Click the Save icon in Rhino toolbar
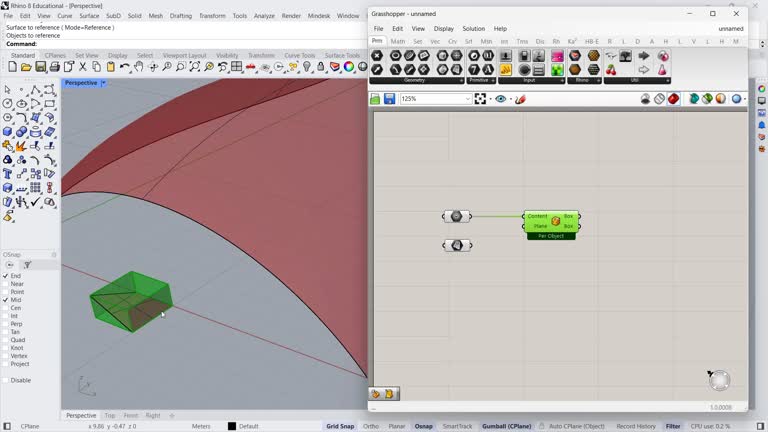The image size is (768, 432). coord(40,67)
